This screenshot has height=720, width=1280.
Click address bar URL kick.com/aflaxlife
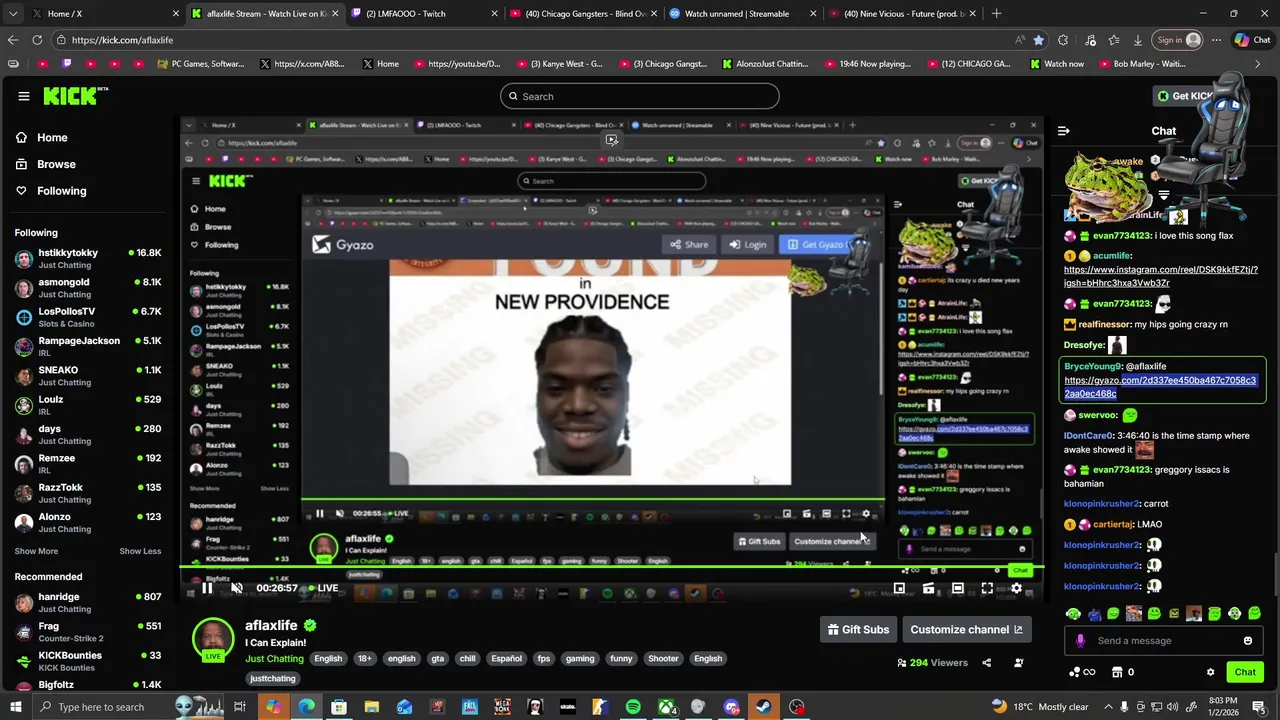(x=122, y=40)
